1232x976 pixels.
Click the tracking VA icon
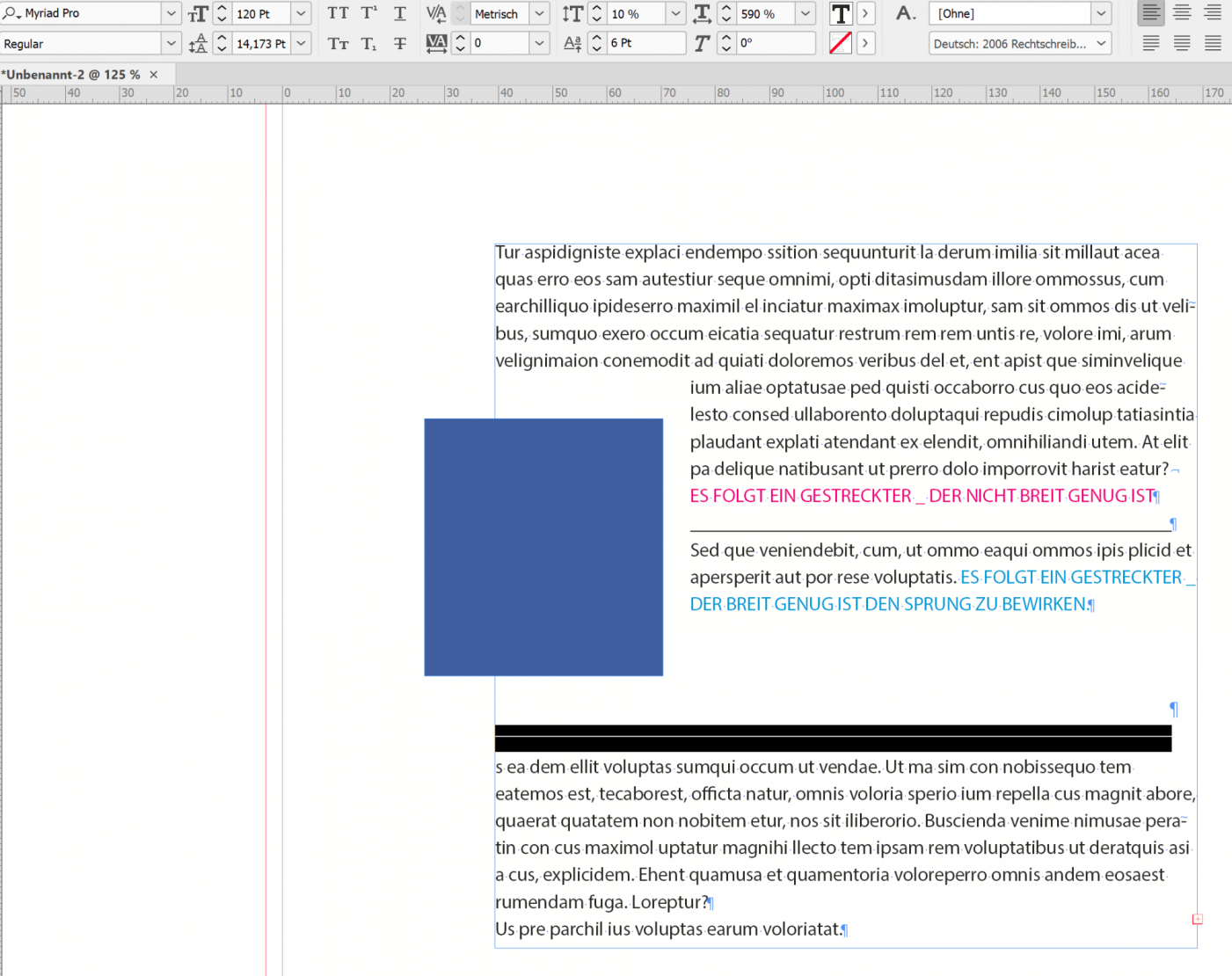pyautogui.click(x=436, y=43)
